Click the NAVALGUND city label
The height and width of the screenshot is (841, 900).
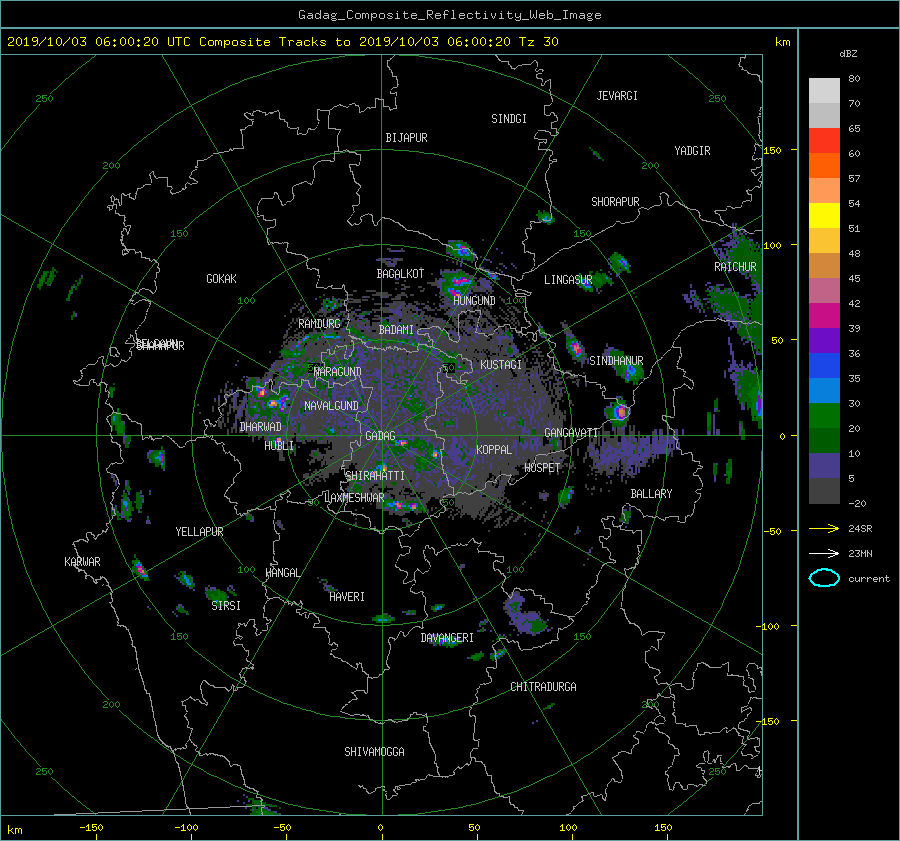[x=331, y=405]
